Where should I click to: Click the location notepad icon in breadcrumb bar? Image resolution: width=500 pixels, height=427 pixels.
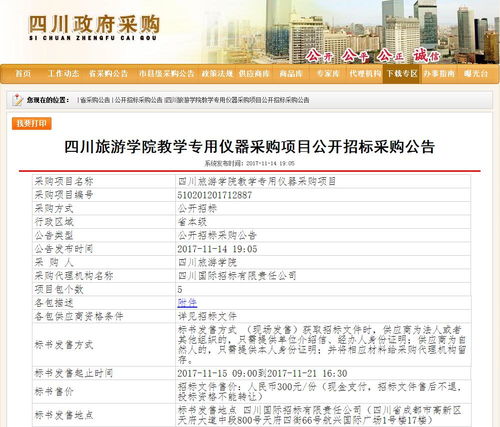(x=17, y=100)
